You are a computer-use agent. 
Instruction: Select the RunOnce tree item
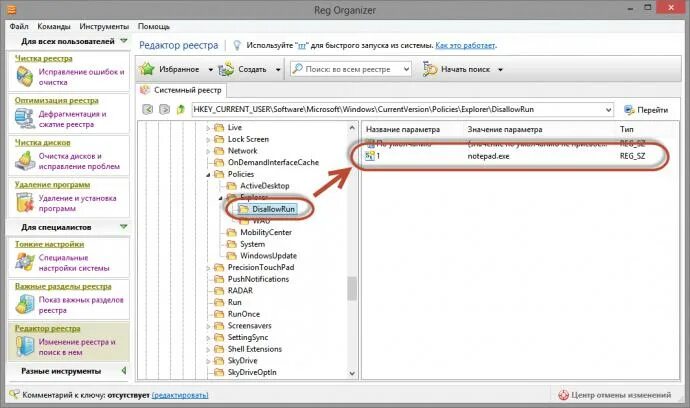click(244, 314)
